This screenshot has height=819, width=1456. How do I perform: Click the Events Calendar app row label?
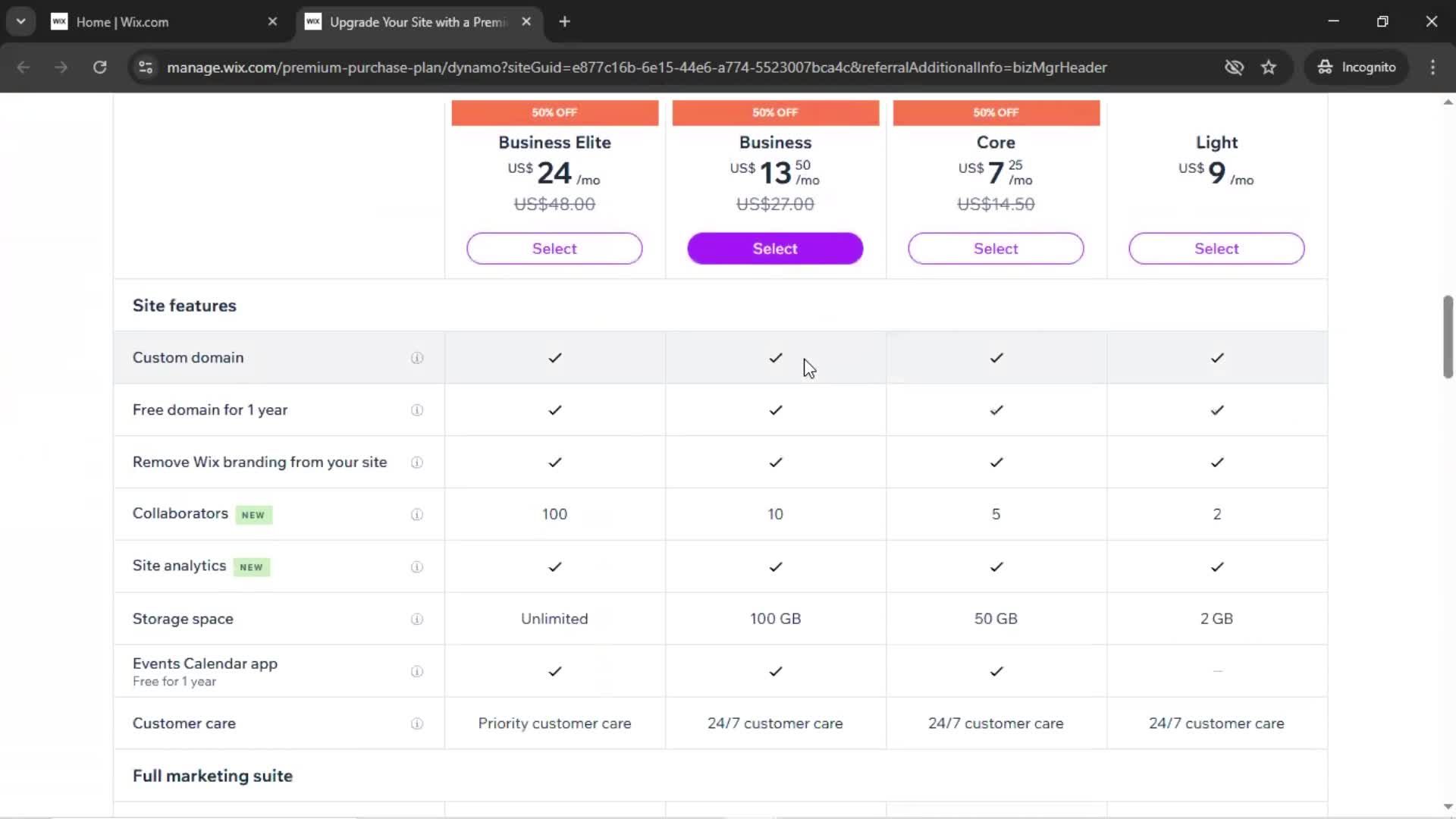tap(205, 664)
